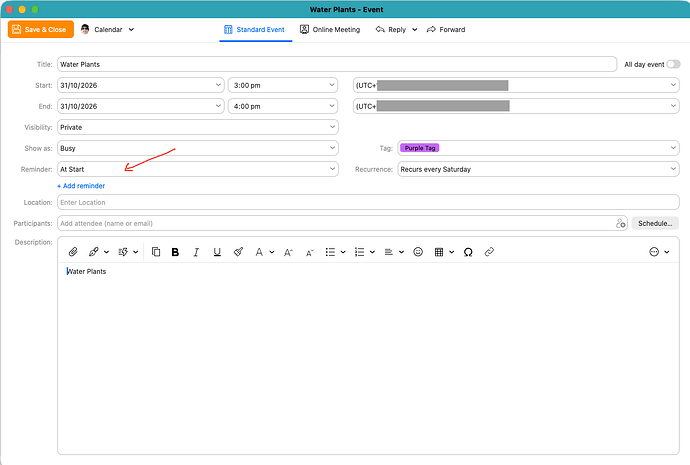Click the text alignment icon
Screen dimensions: 690x465
[x=389, y=252]
